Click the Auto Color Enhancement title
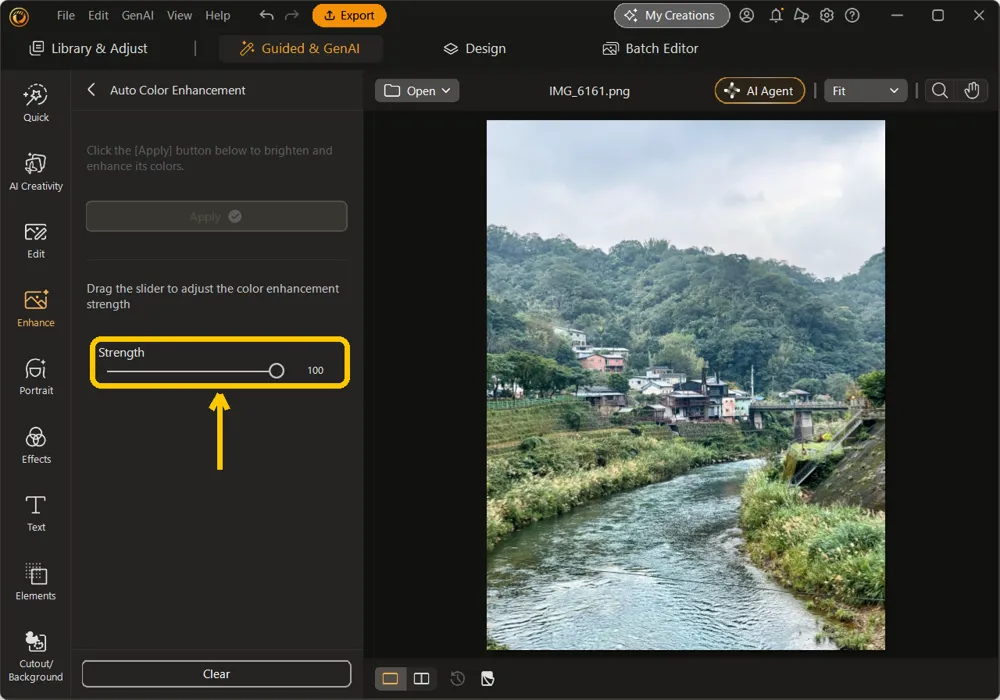Screen dimensions: 1000x700 point(177,90)
